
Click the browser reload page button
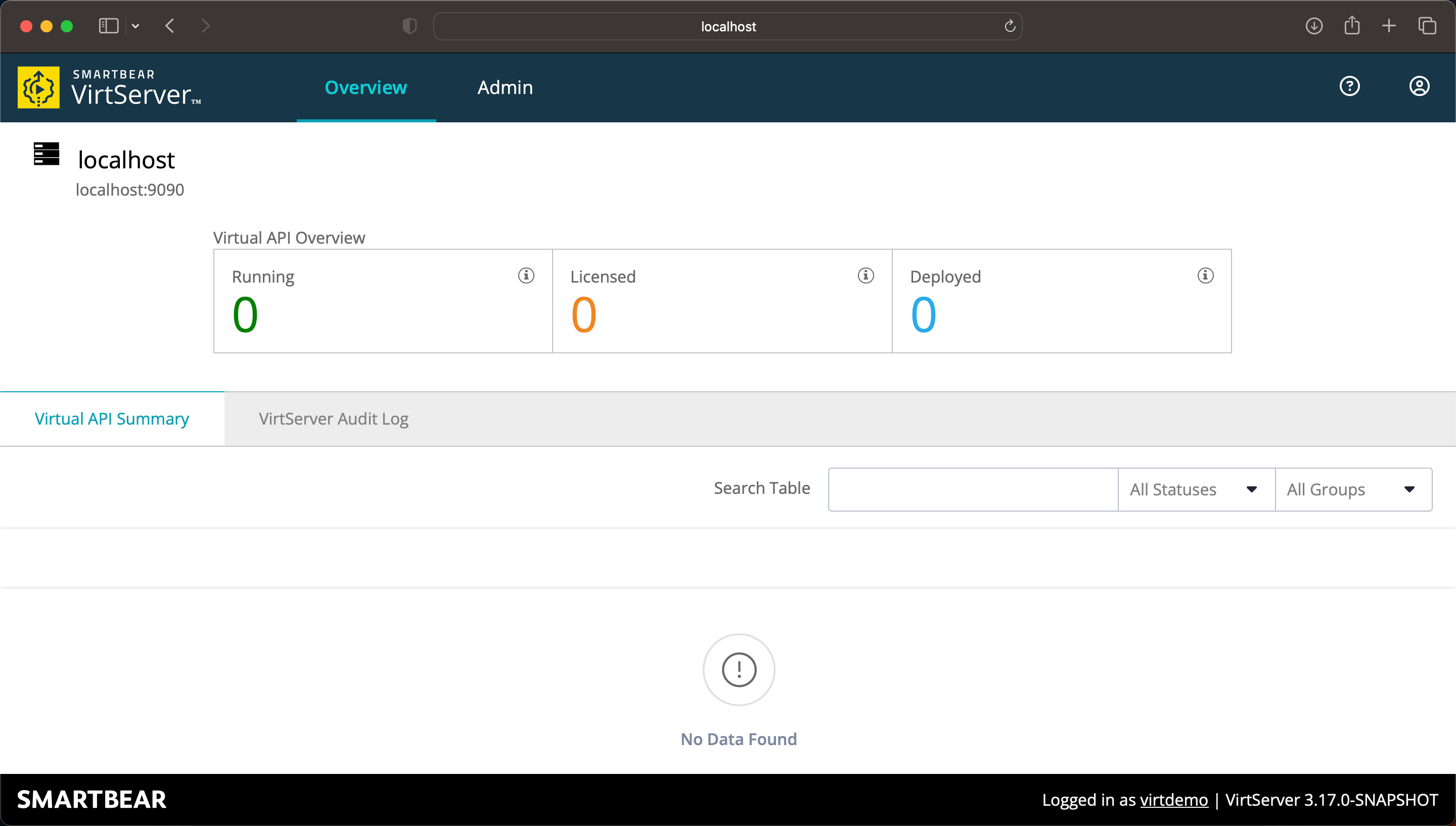click(x=1010, y=26)
